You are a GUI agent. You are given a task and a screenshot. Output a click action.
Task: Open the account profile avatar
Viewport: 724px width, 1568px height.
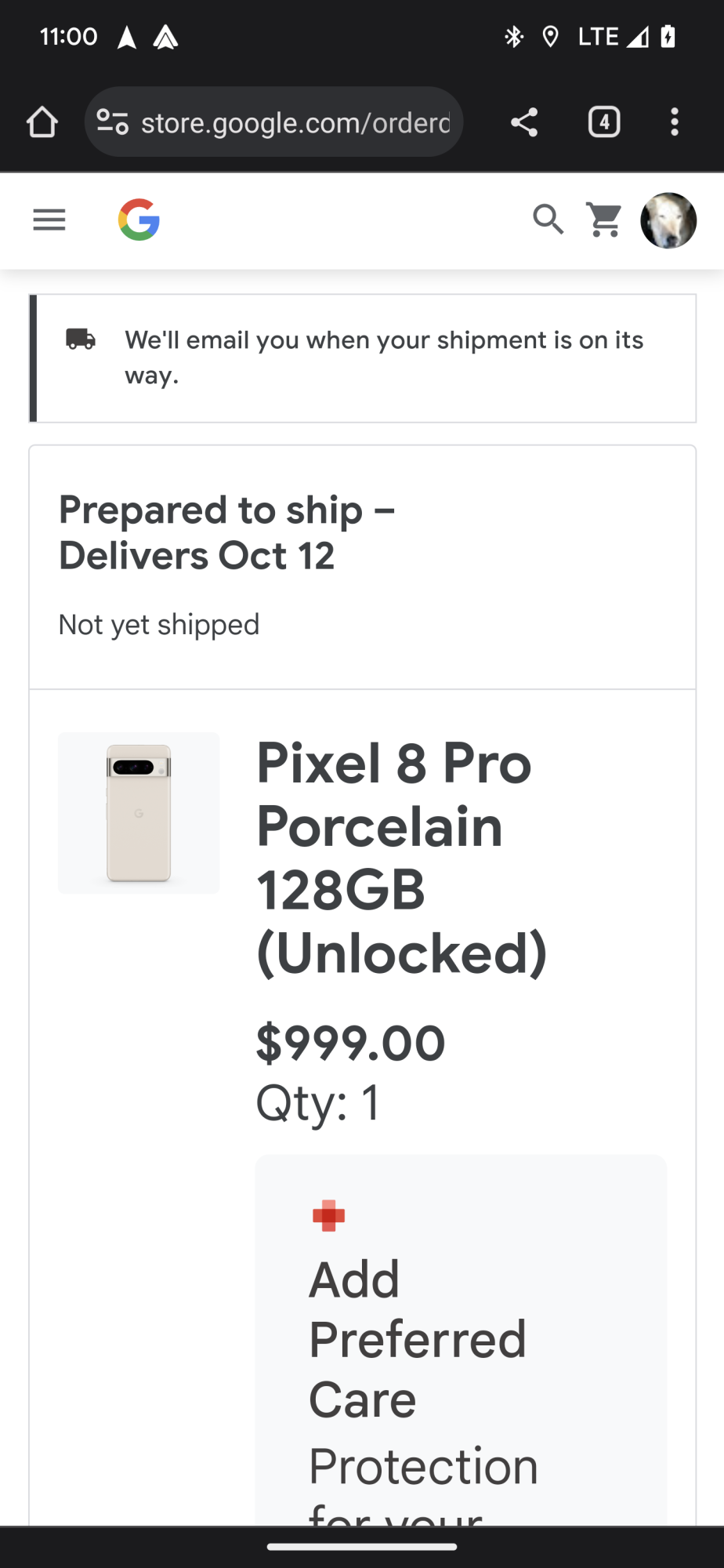[668, 221]
